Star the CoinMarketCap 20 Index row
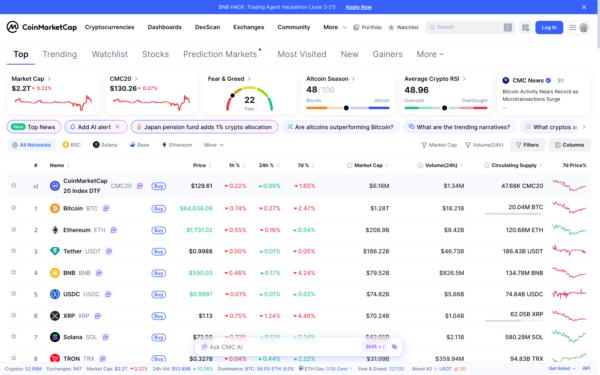The width and height of the screenshot is (600, 375). 14,185
